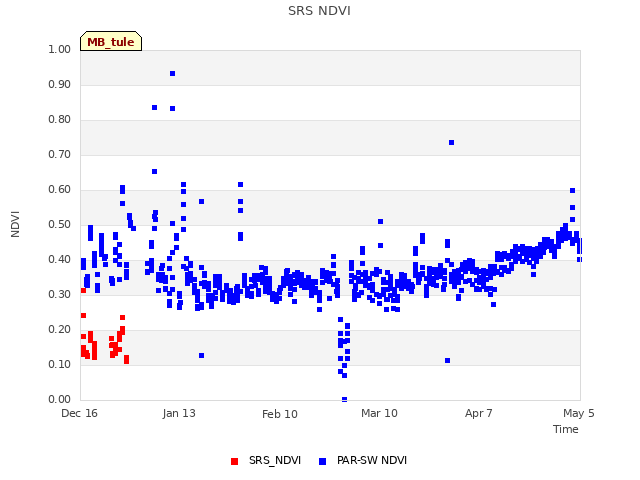Click the 0.10 y-axis tick label
This screenshot has height=480, width=640.
coord(59,364)
